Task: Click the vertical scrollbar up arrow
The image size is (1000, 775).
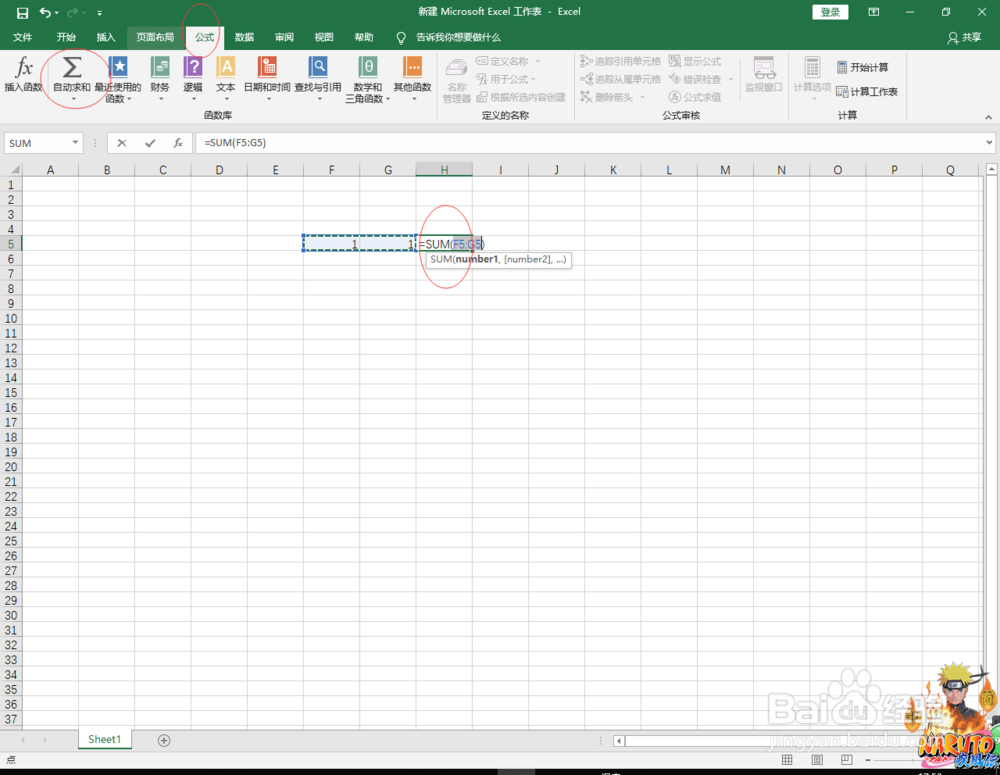Action: (992, 169)
